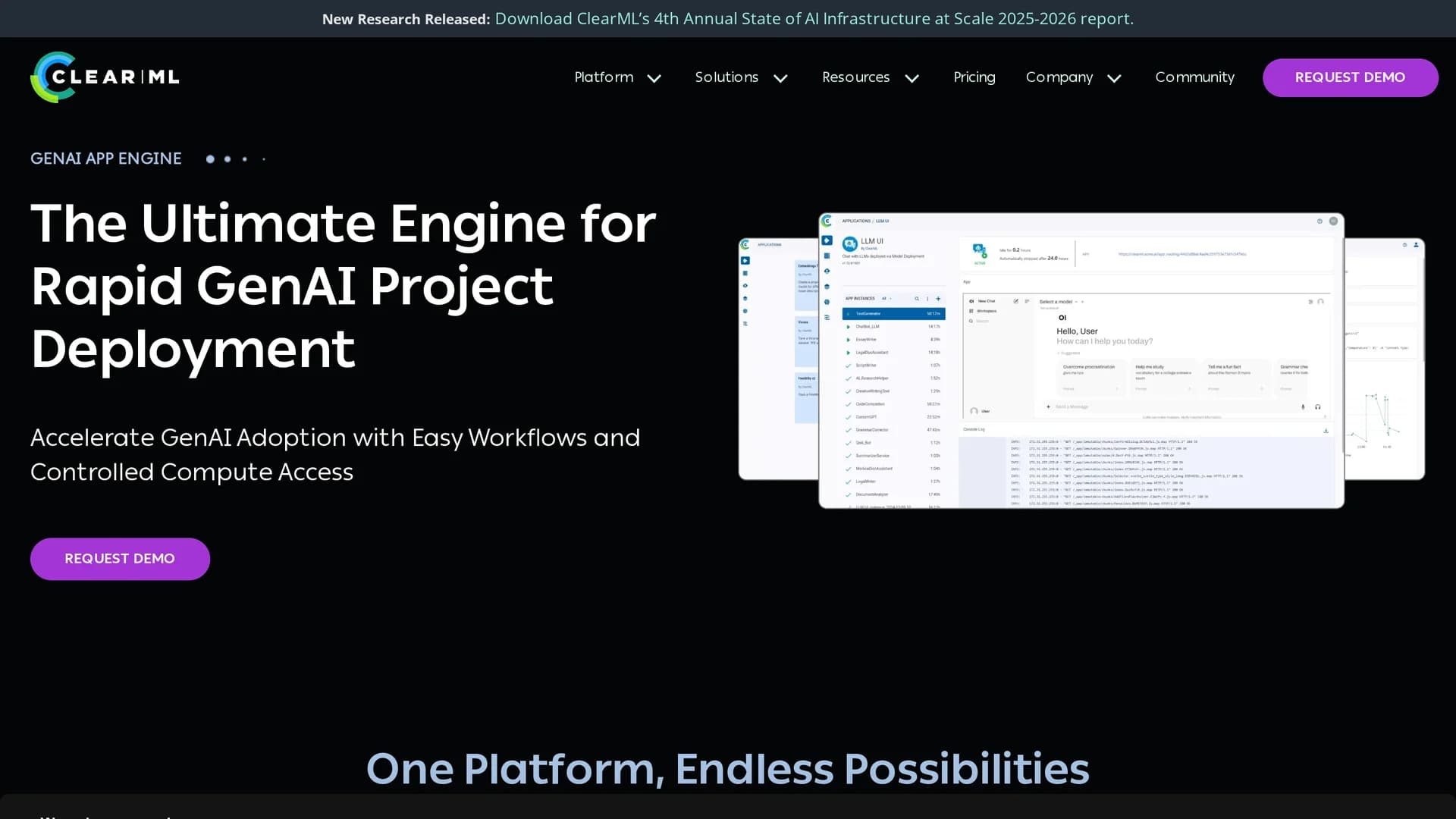Click 'One Platform, Endless Possibilities' heading
This screenshot has height=819, width=1456.
[x=728, y=768]
